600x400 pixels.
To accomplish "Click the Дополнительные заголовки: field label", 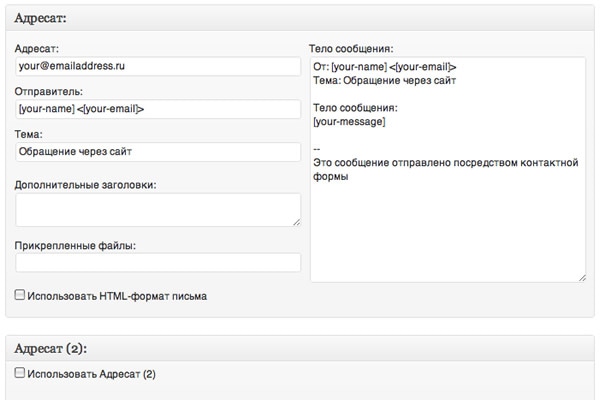I will pos(86,184).
